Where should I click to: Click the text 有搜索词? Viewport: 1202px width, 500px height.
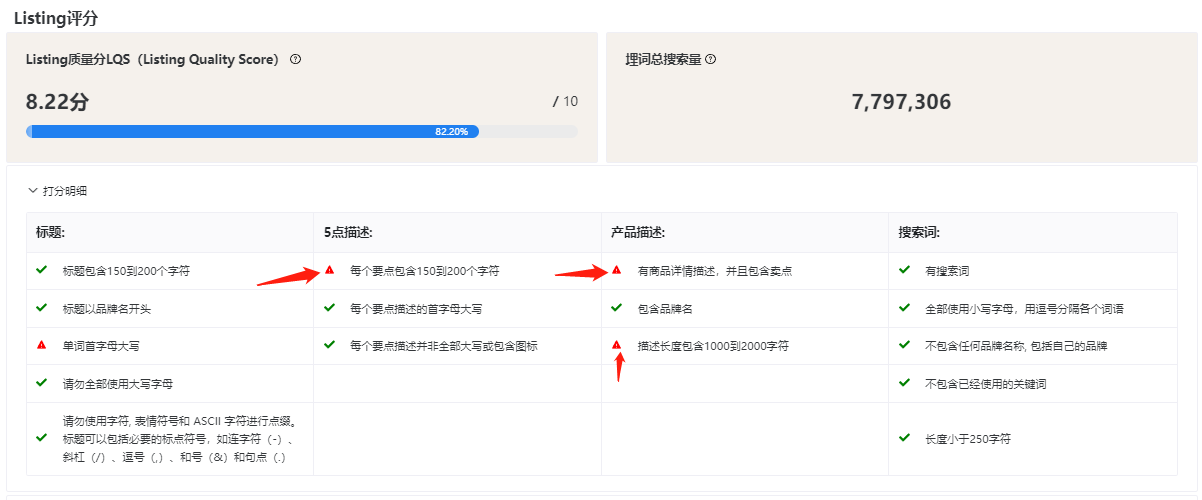coord(947,271)
